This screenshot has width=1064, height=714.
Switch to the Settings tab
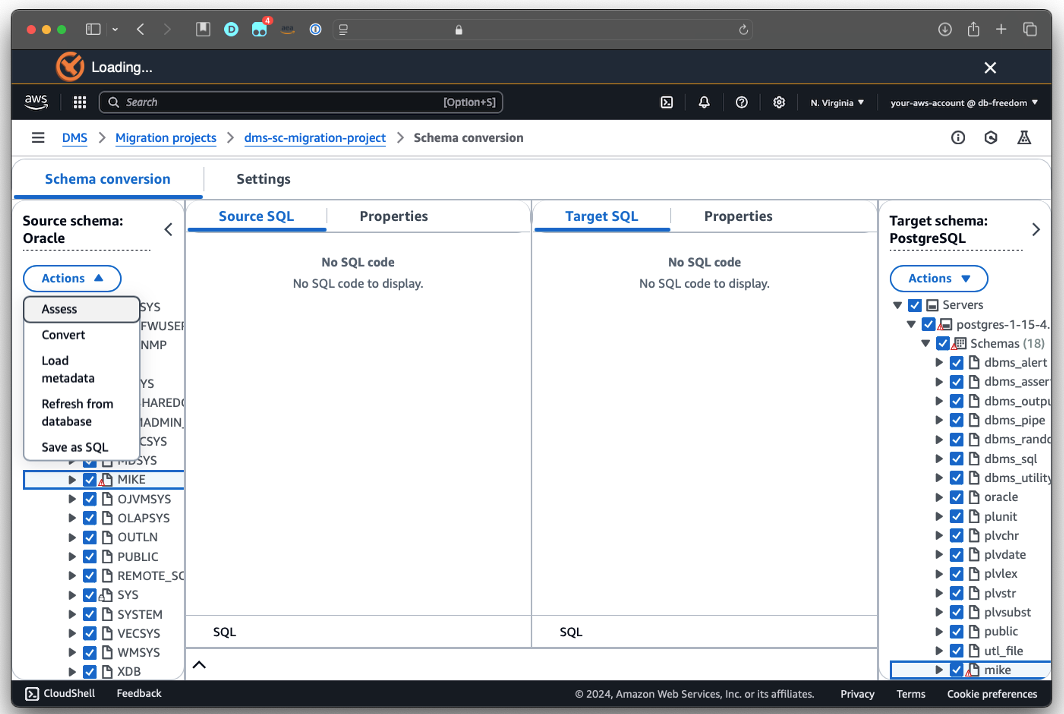tap(263, 179)
